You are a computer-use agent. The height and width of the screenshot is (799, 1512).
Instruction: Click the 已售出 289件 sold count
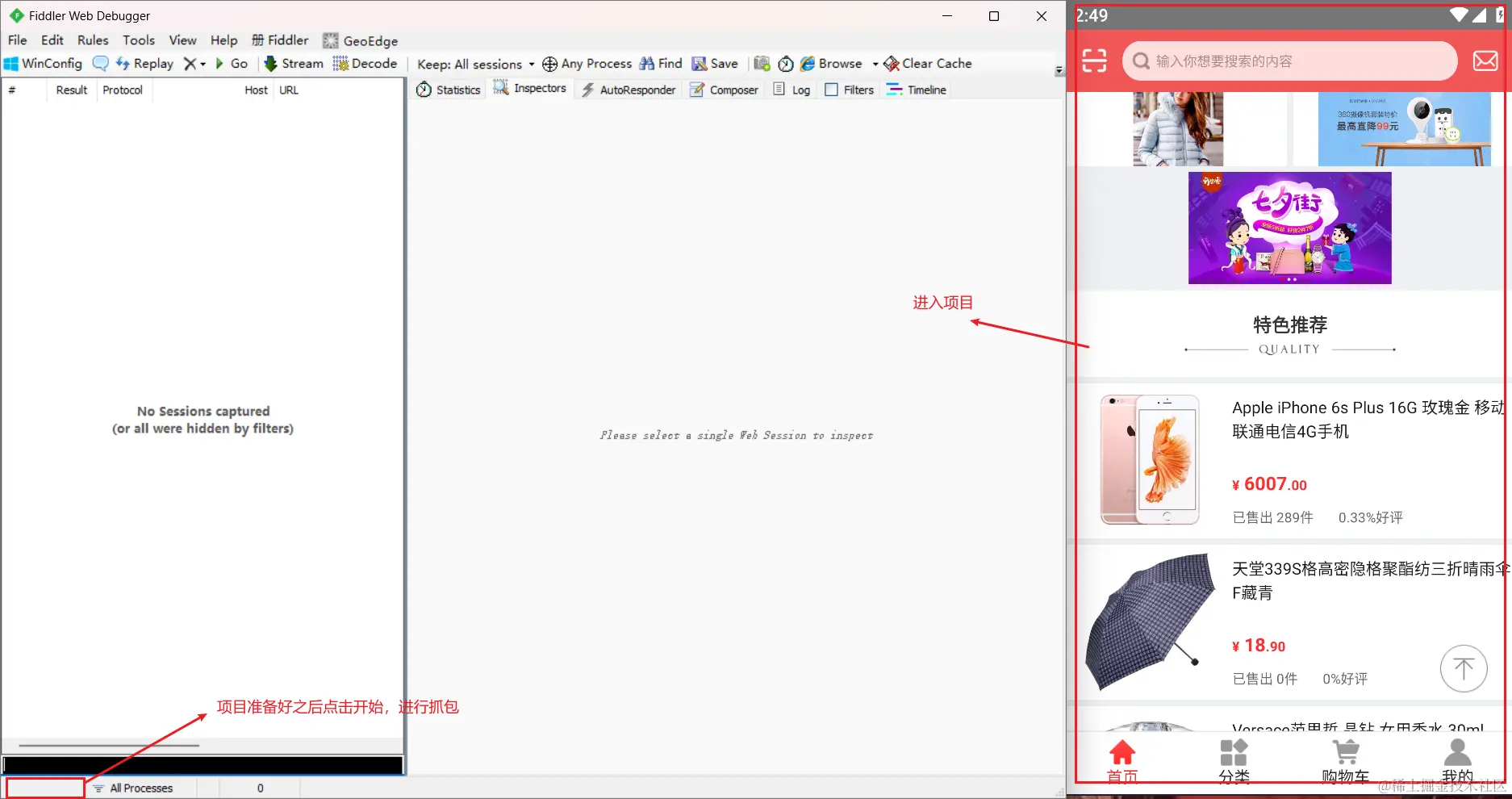pyautogui.click(x=1272, y=517)
